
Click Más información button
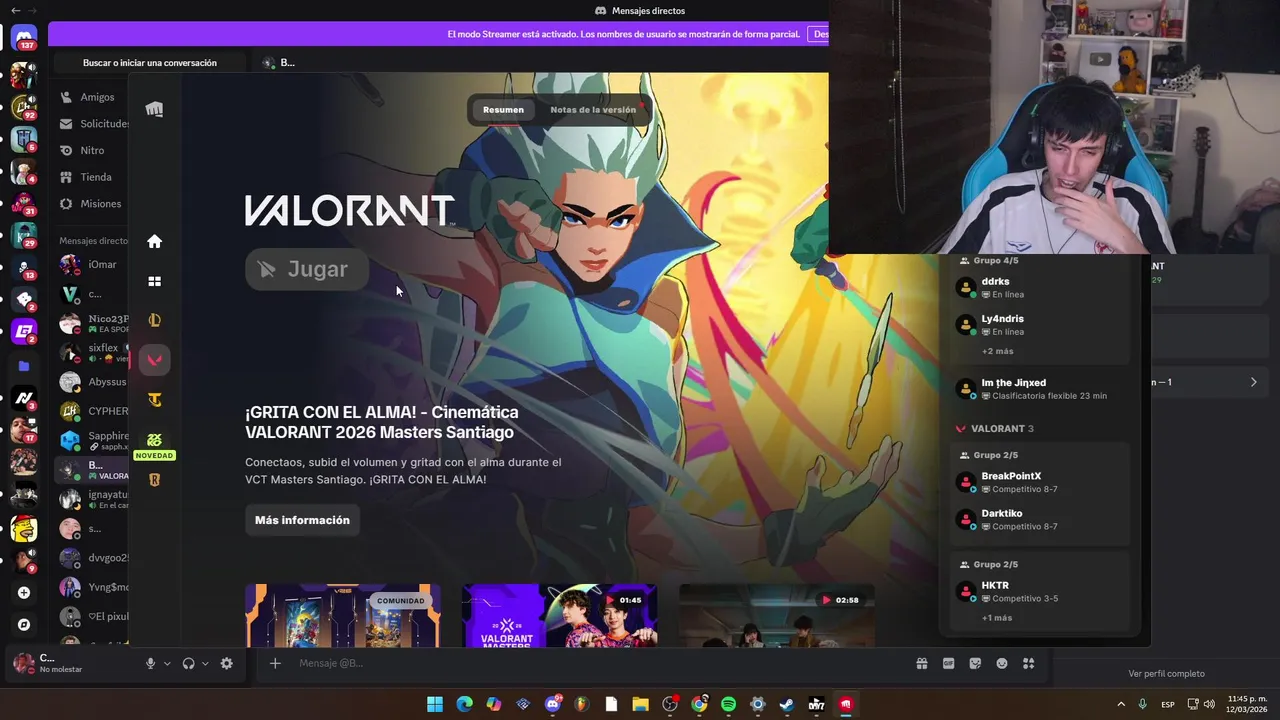(302, 520)
